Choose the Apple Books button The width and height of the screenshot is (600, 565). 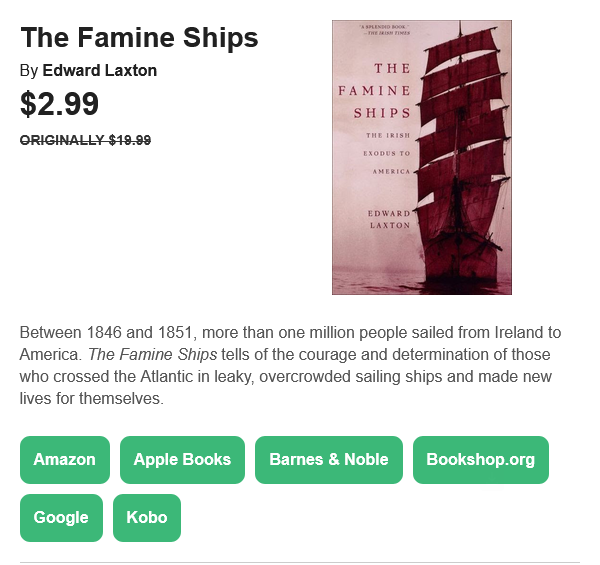182,460
